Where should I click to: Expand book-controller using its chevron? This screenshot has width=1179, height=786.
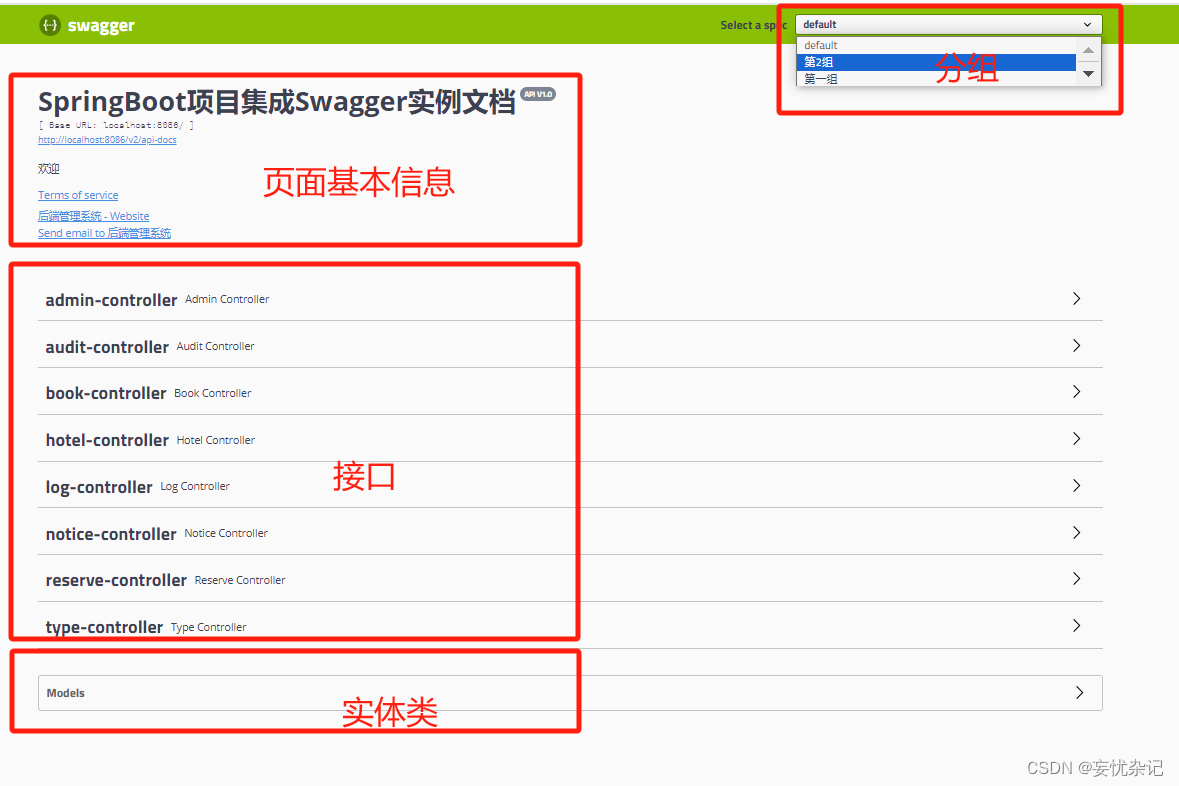pos(1077,392)
